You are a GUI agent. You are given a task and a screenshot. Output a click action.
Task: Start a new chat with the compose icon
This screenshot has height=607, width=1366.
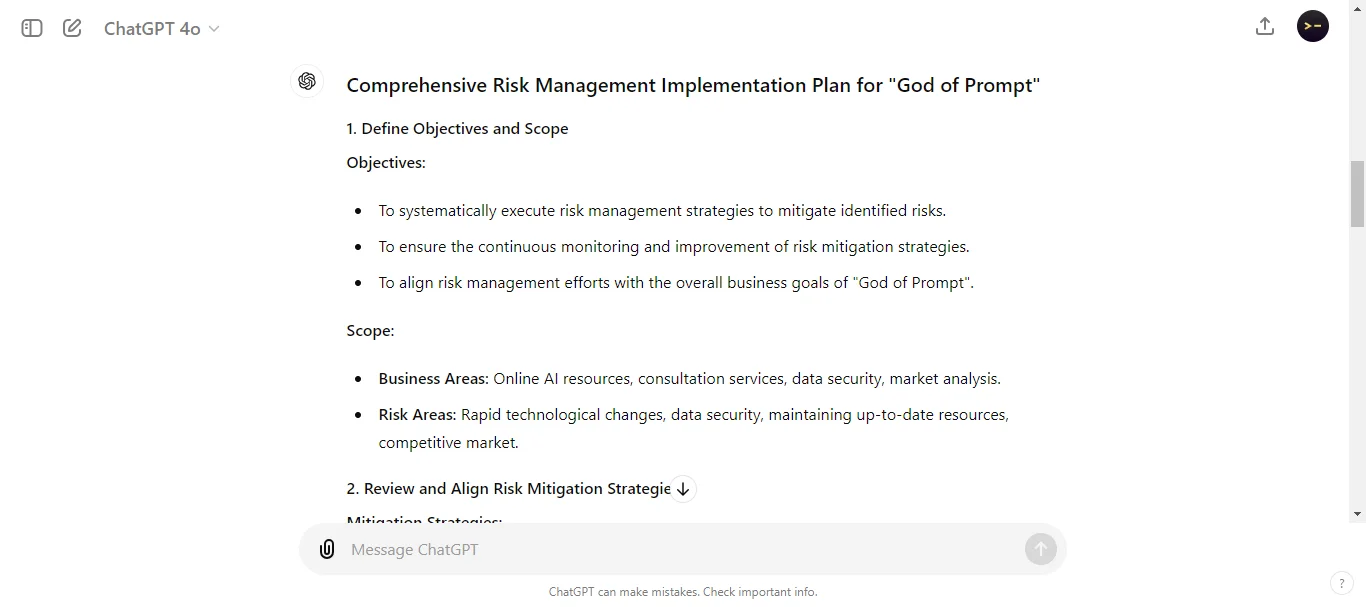[71, 28]
